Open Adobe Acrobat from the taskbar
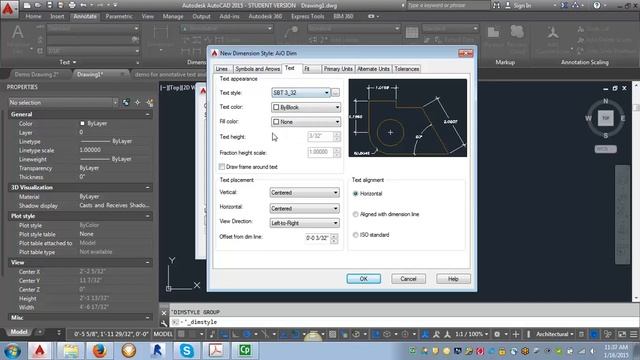640x360 pixels. tap(216, 351)
